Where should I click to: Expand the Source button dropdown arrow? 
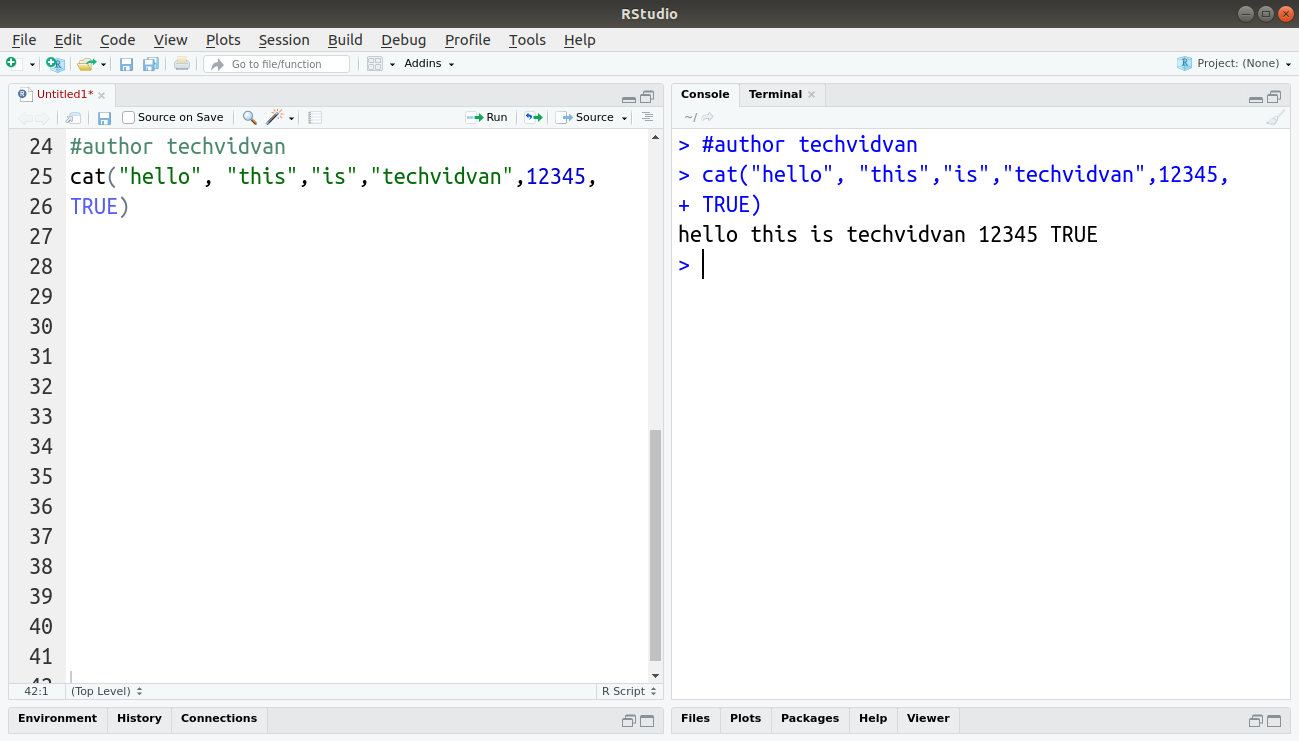[x=625, y=118]
